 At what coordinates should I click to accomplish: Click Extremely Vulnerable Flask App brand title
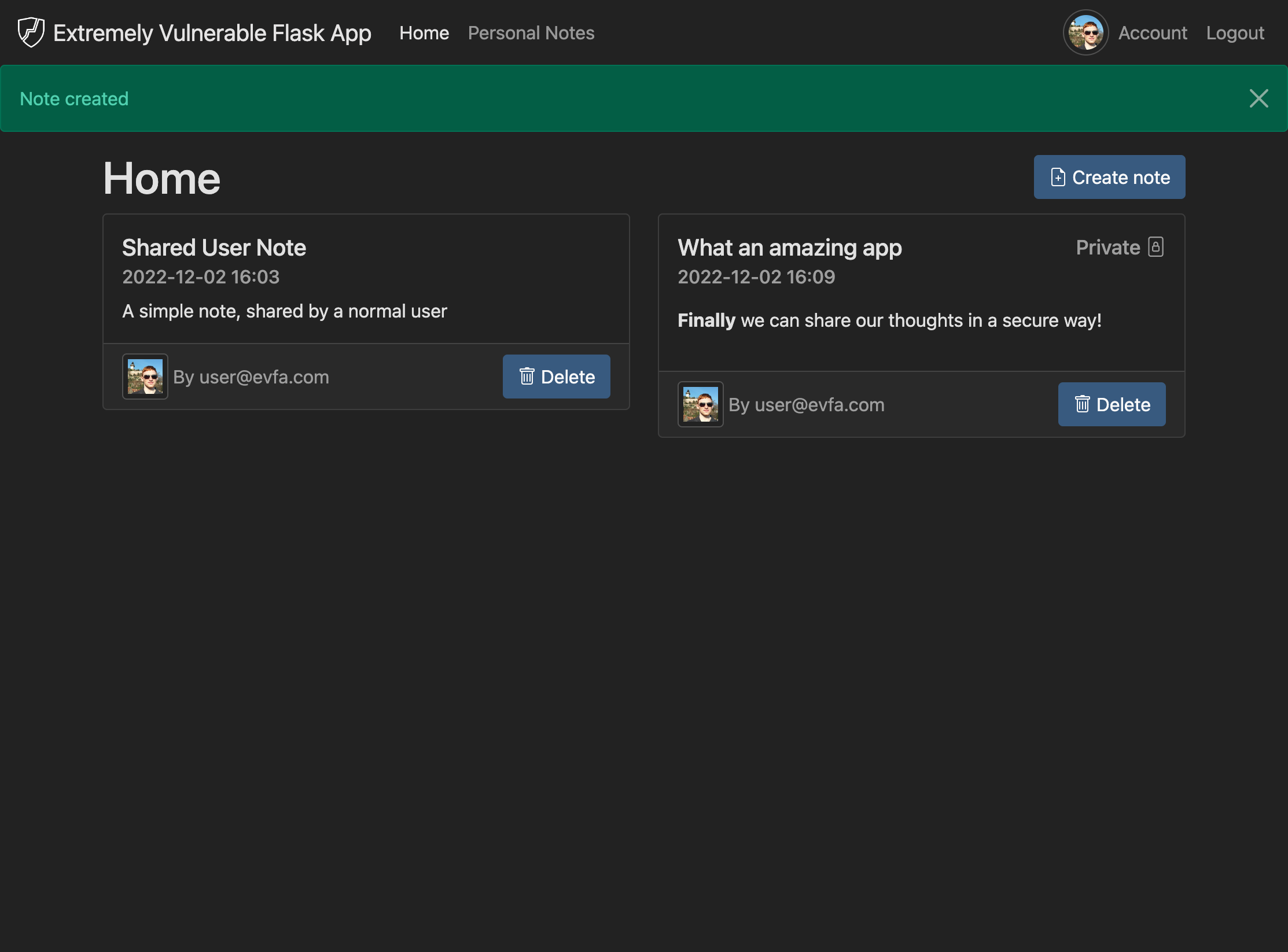point(212,33)
